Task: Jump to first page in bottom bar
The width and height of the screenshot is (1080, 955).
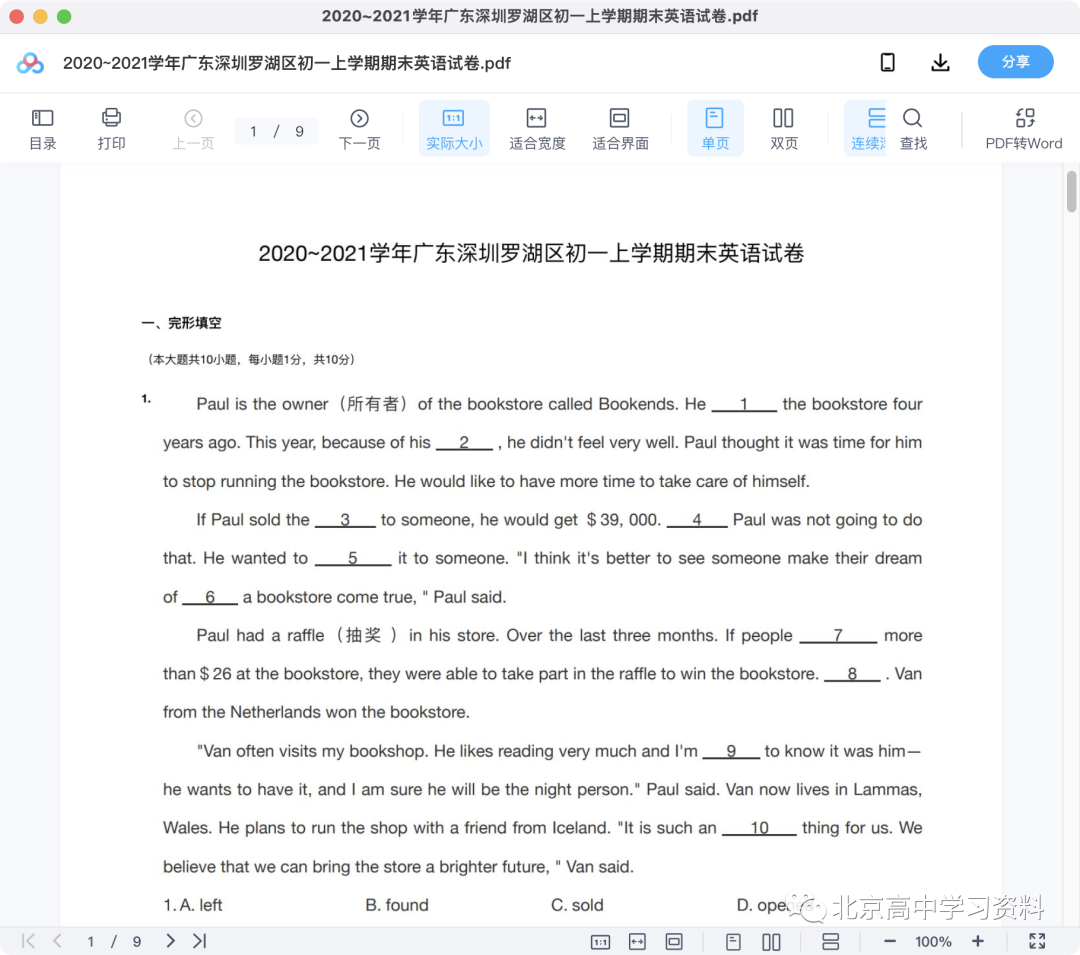Action: point(28,941)
